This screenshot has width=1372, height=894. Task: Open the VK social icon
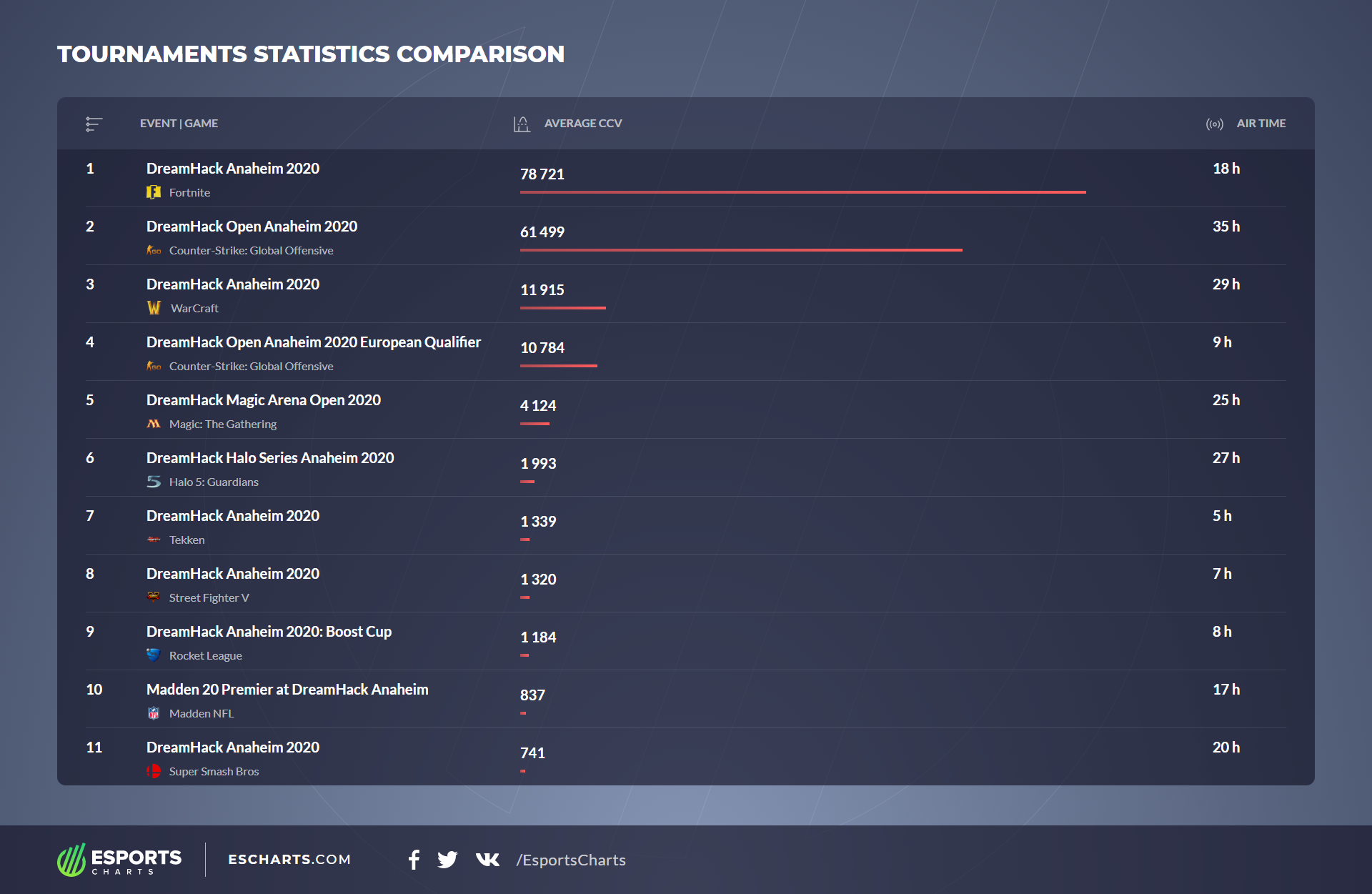coord(487,860)
